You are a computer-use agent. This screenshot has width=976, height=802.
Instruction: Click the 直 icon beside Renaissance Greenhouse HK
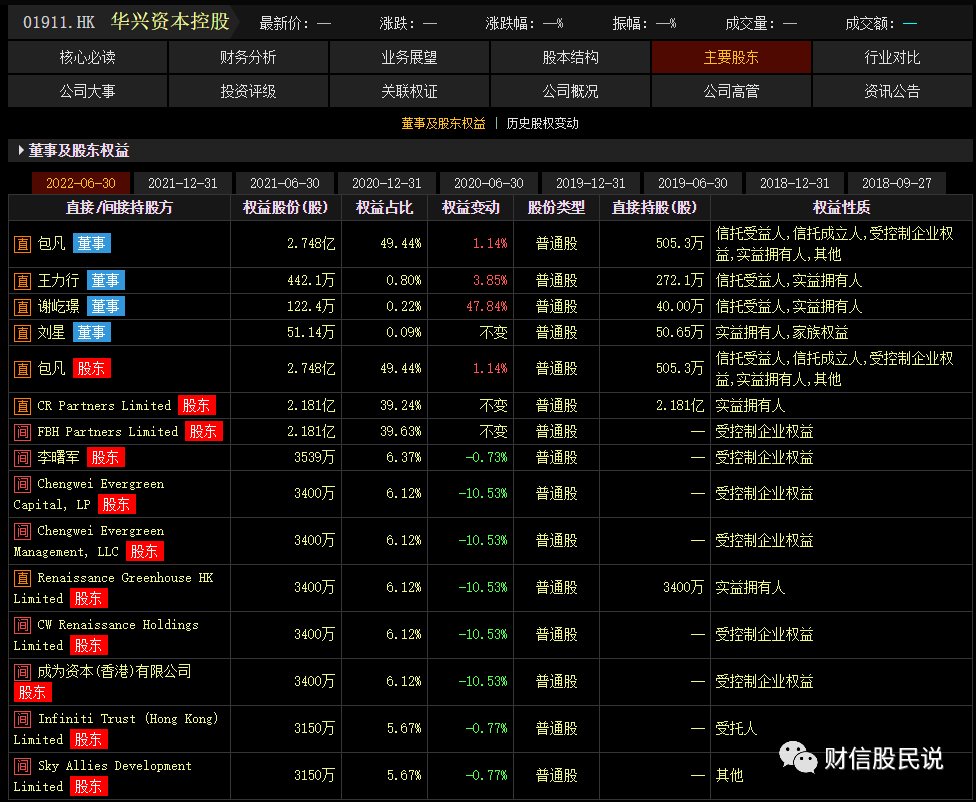pyautogui.click(x=22, y=578)
